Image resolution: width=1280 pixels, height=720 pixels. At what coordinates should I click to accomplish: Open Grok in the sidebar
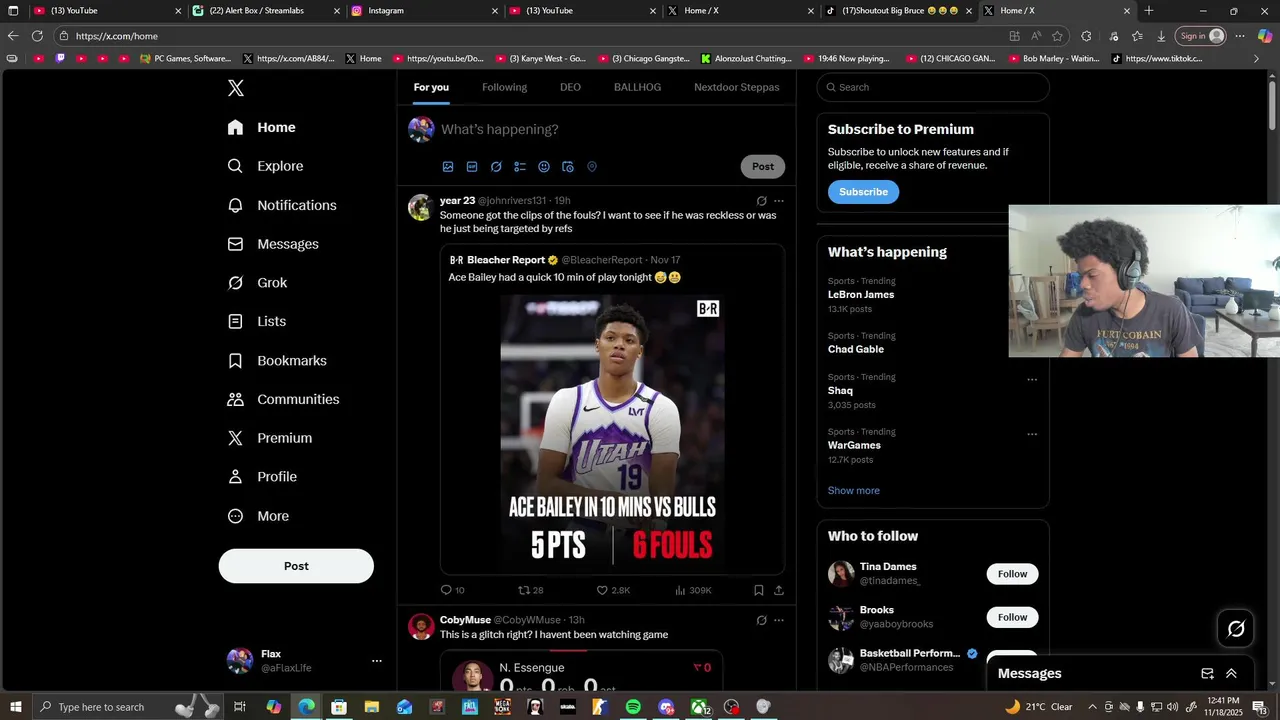coord(257,283)
